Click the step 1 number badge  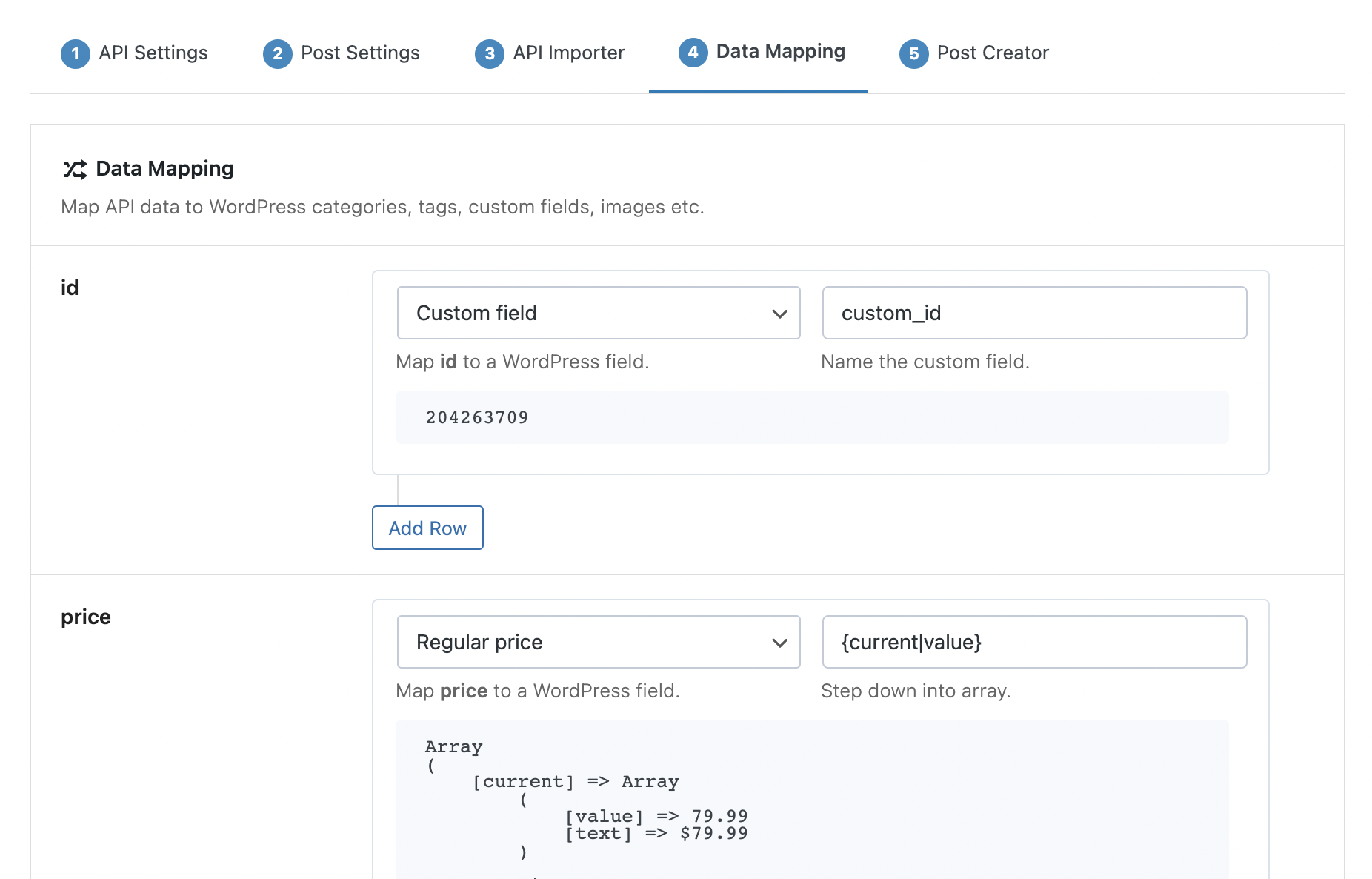76,53
